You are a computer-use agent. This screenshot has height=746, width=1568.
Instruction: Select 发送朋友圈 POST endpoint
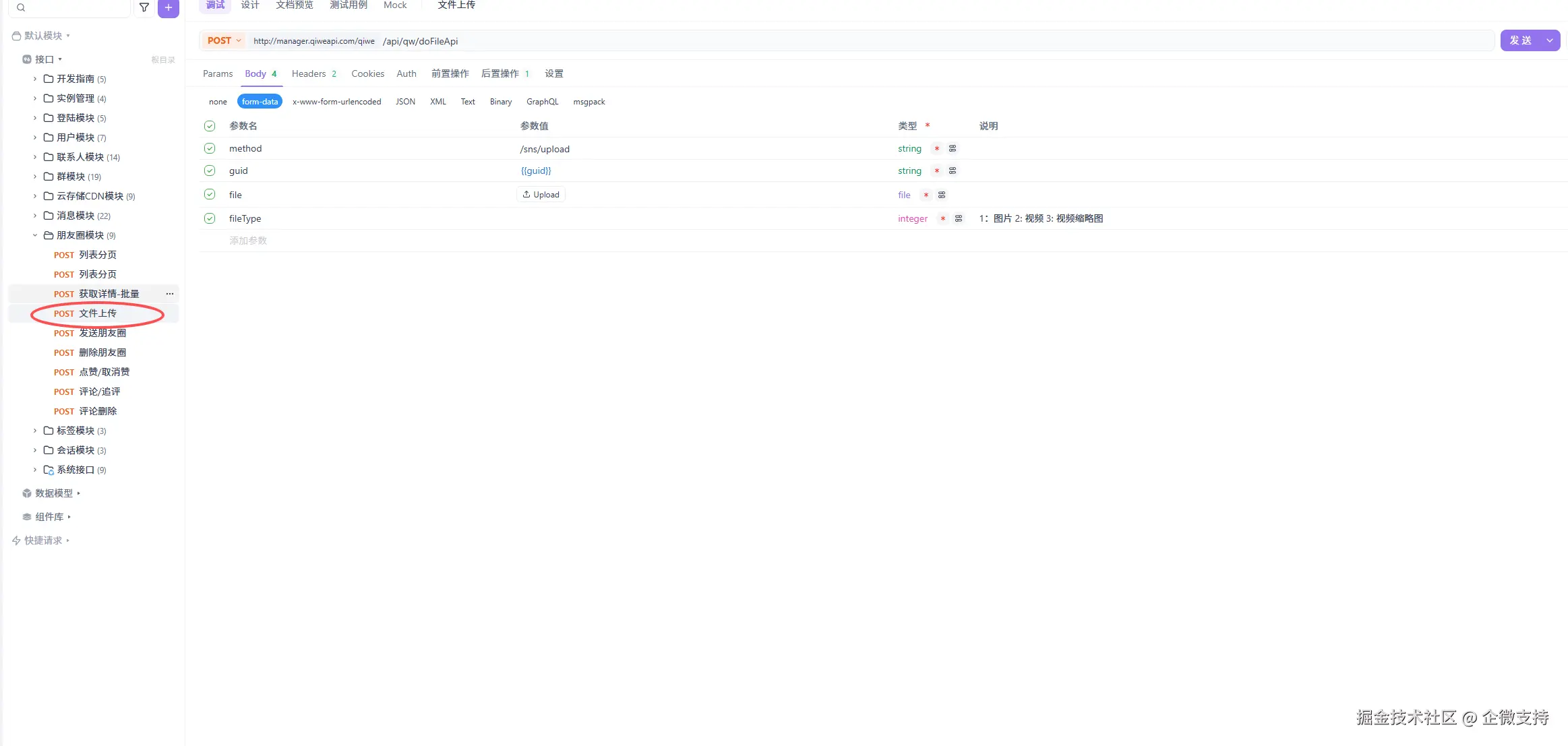coord(102,333)
